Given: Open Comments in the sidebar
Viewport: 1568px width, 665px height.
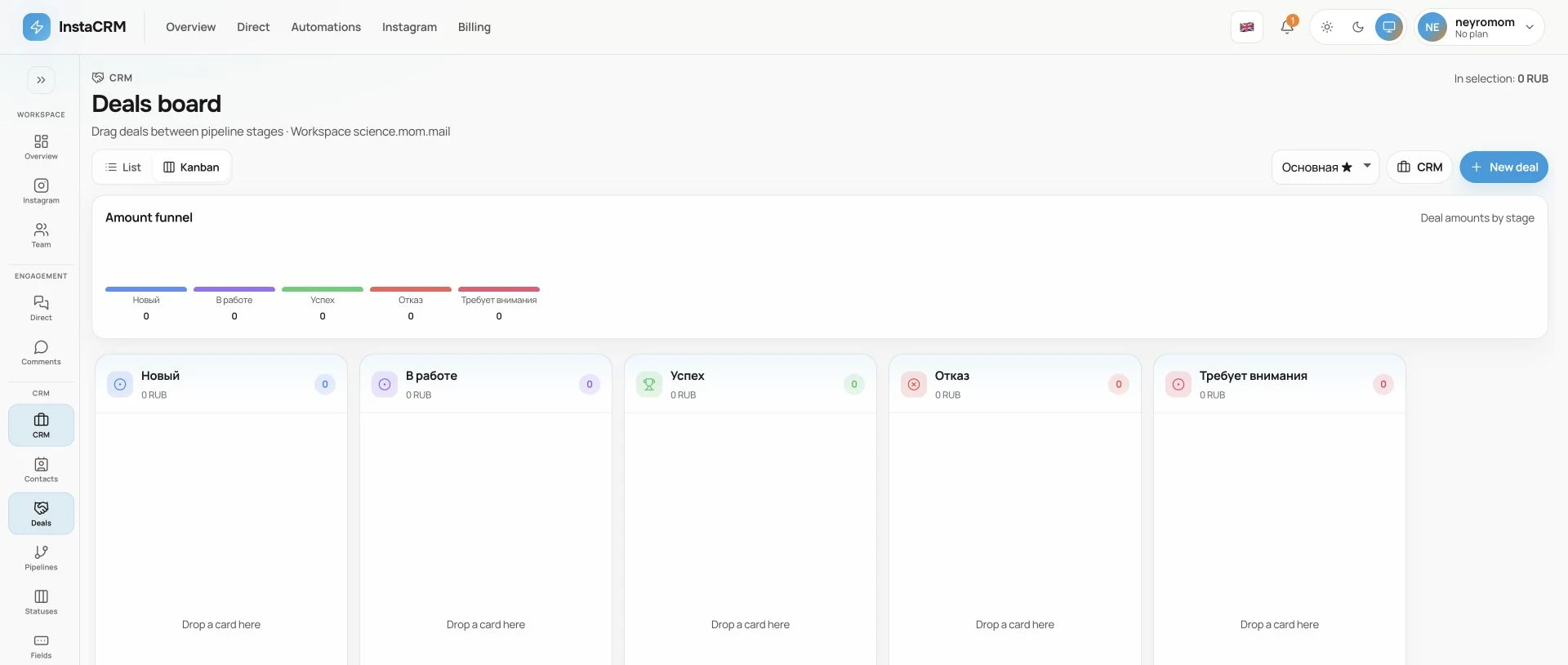Looking at the screenshot, I should pos(41,352).
